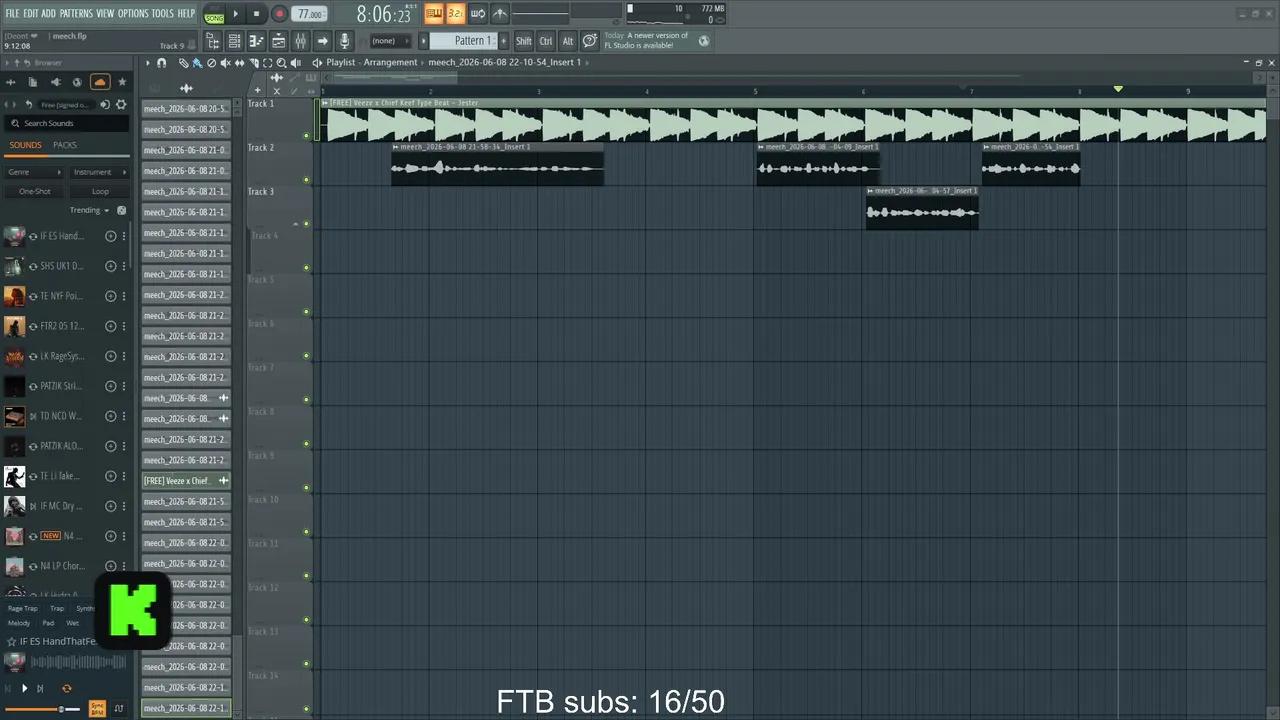Viewport: 1280px width, 720px height.
Task: Toggle the Loop filter
Action: [100, 191]
